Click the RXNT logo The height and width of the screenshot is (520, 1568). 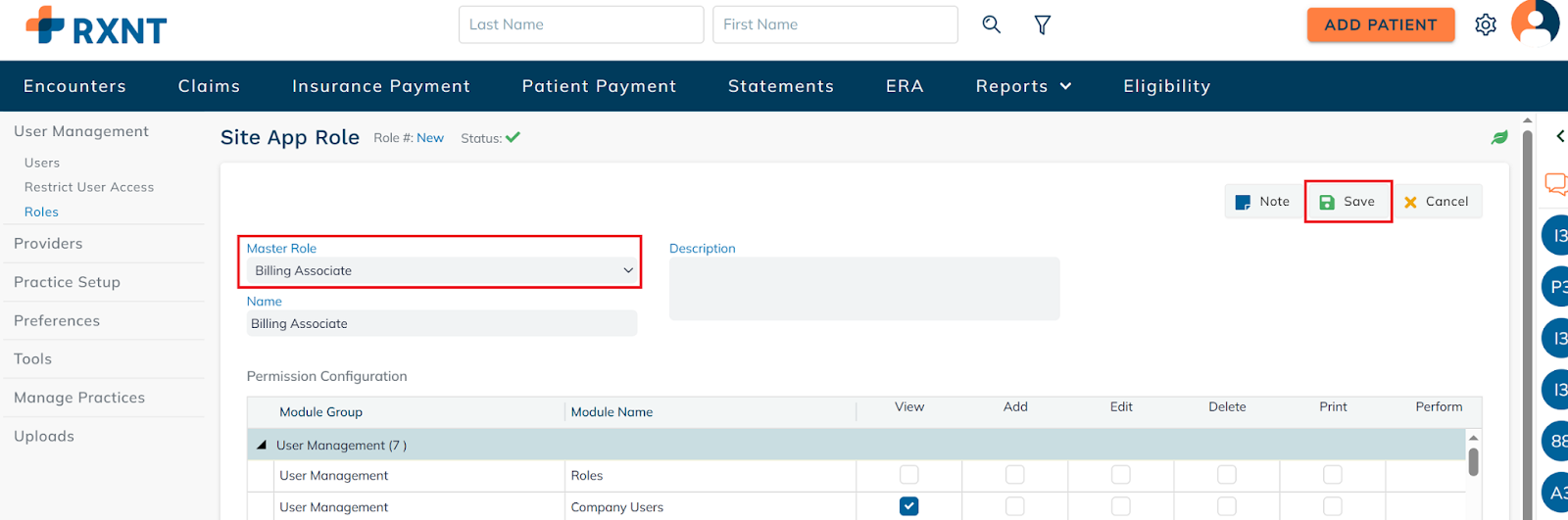point(96,26)
